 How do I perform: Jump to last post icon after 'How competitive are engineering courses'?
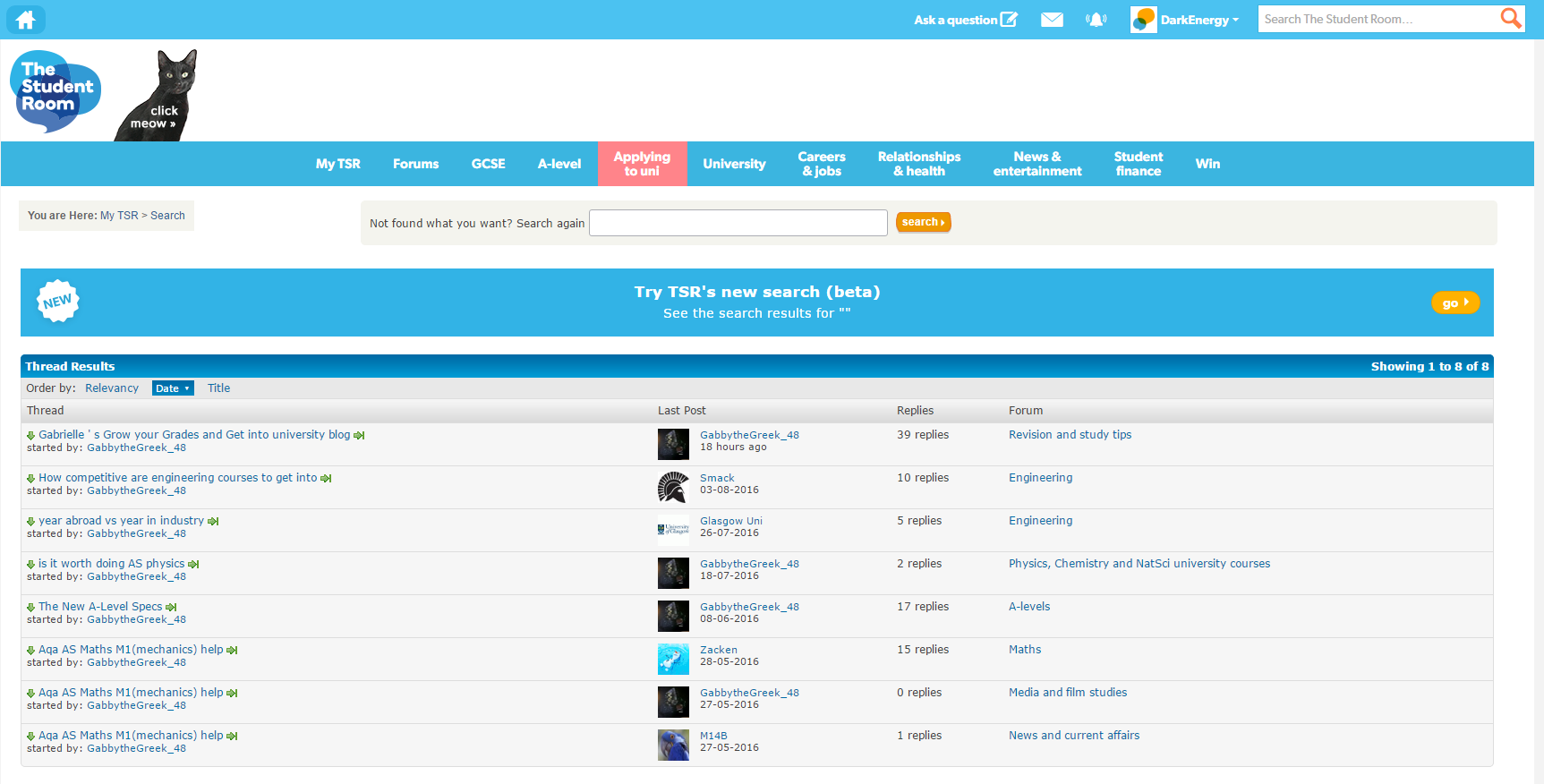pos(326,479)
